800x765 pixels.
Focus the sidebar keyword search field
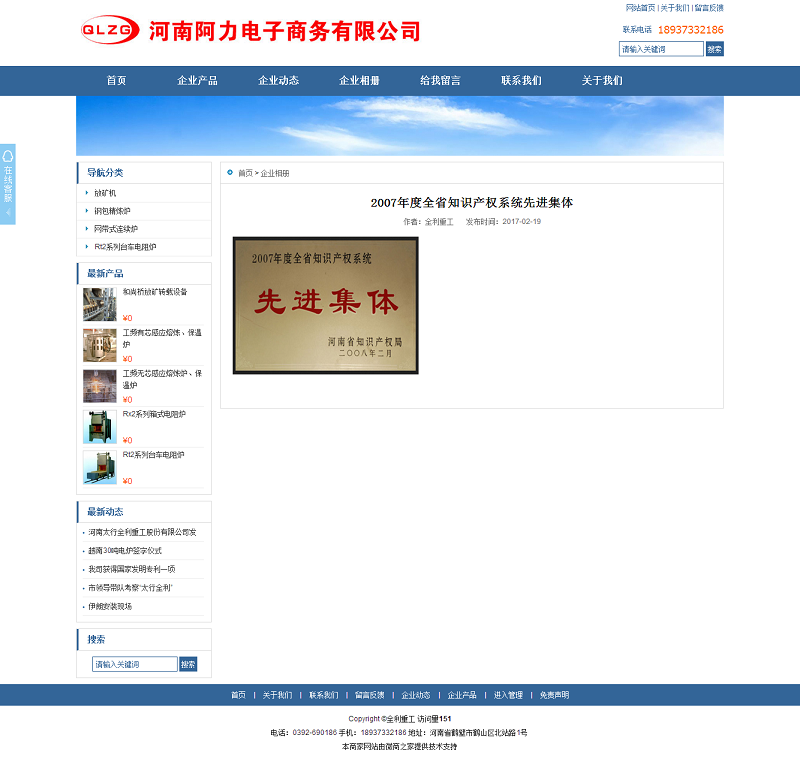[135, 664]
